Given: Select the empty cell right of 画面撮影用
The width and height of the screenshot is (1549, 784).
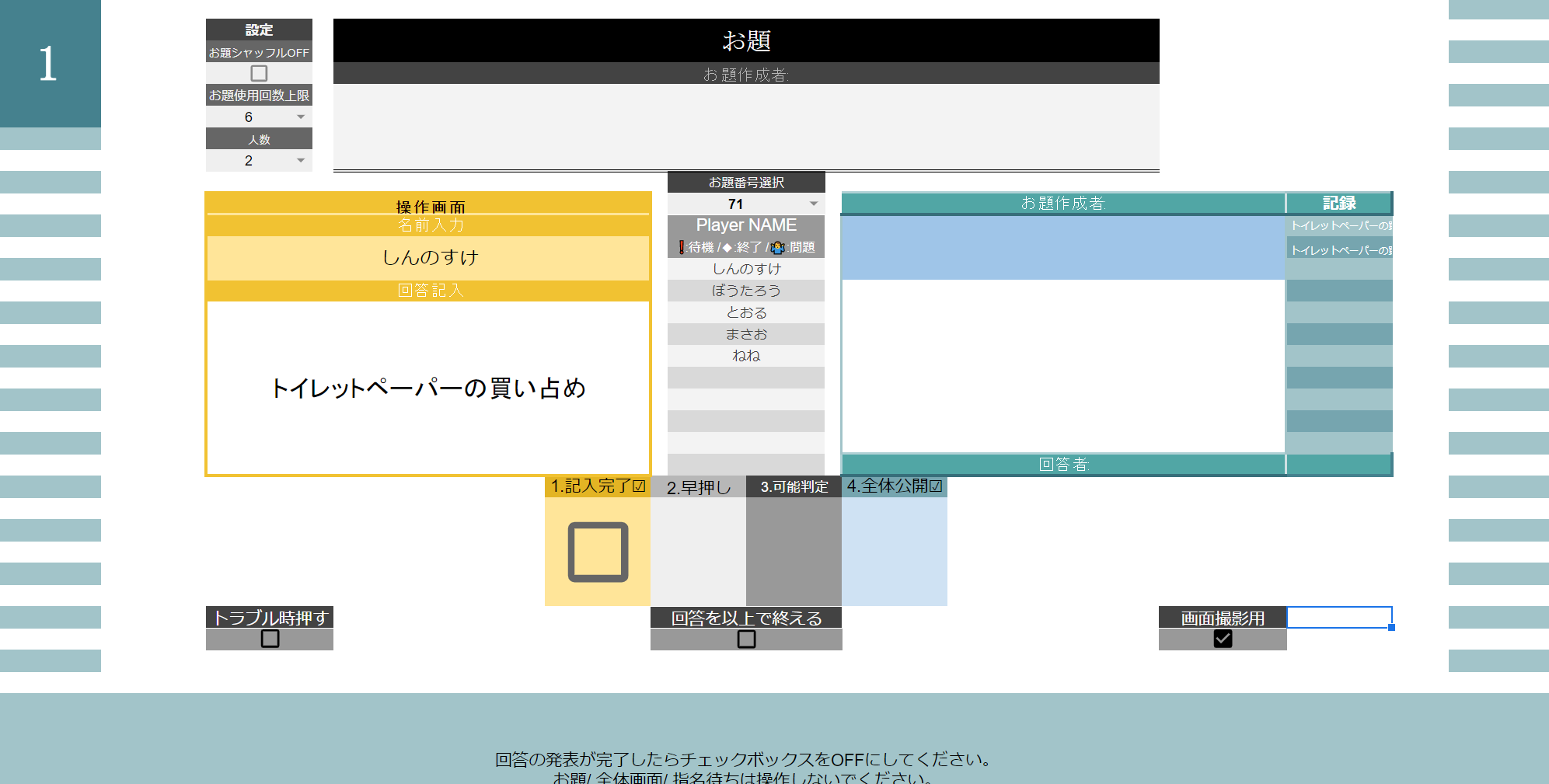Looking at the screenshot, I should pyautogui.click(x=1339, y=618).
